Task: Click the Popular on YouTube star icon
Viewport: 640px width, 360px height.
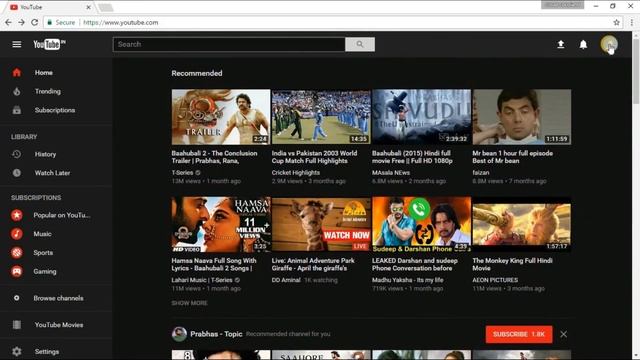Action: [17, 215]
